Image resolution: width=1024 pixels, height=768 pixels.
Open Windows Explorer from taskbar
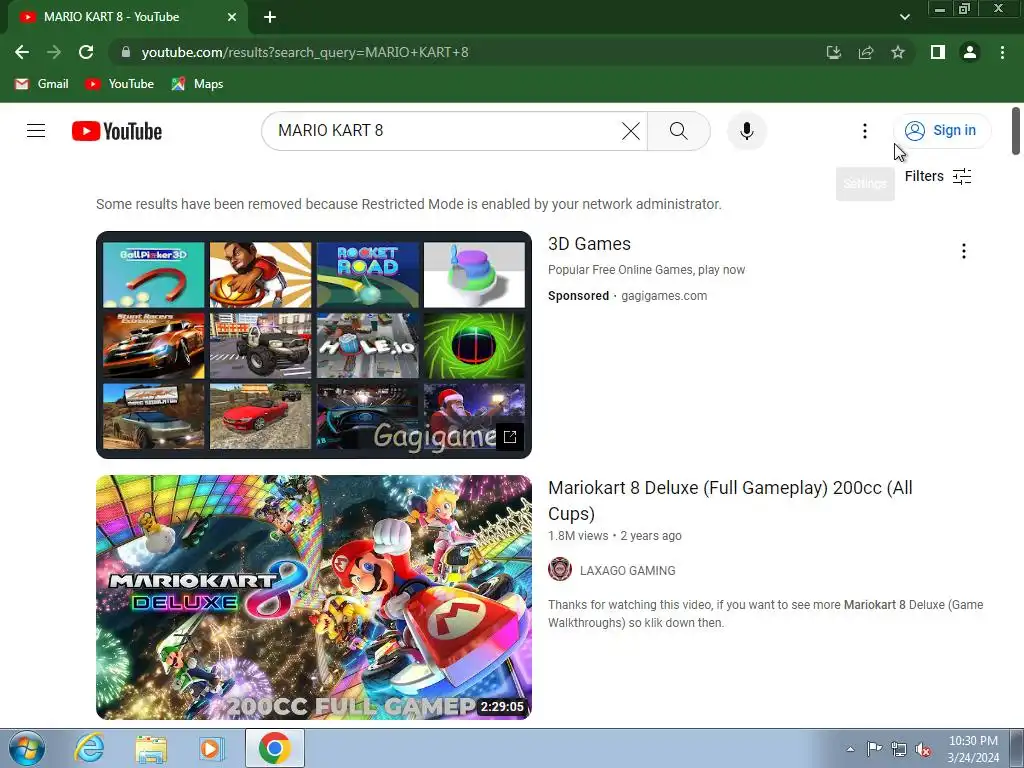151,748
